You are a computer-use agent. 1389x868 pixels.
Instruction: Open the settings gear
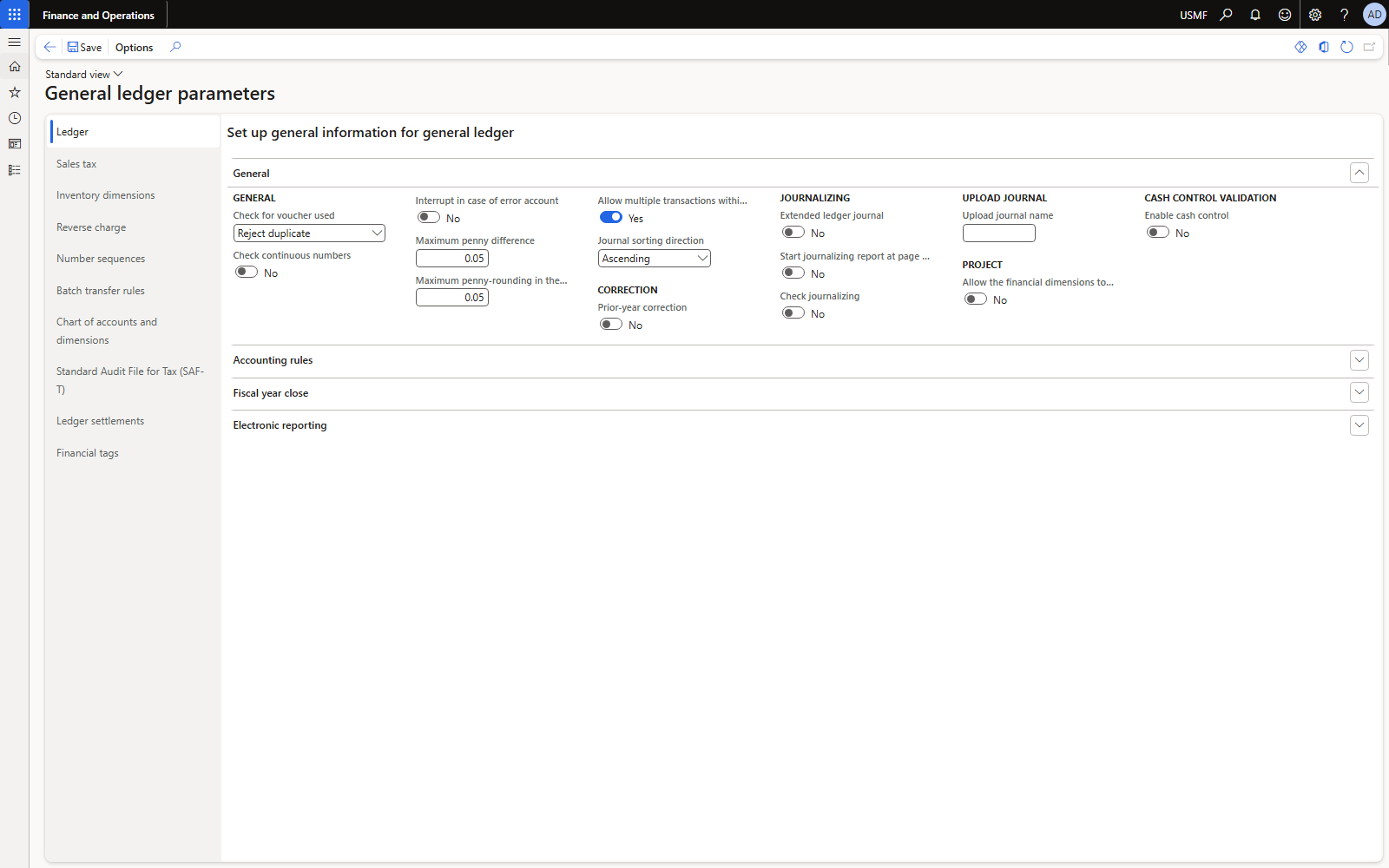[1315, 15]
